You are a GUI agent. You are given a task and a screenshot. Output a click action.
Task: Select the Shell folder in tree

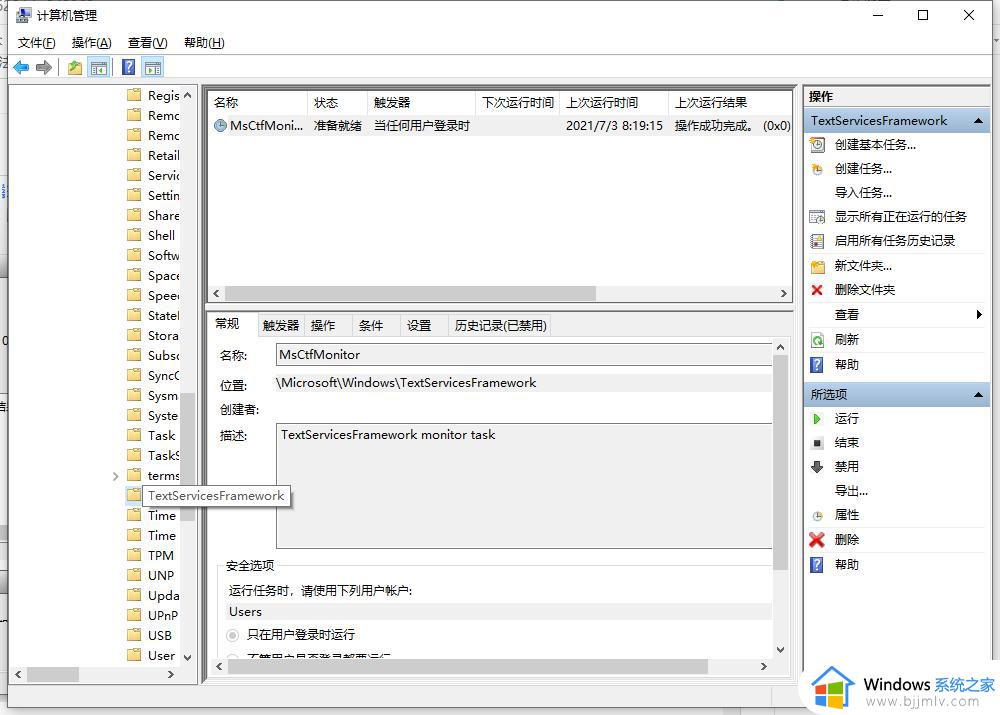[x=161, y=235]
